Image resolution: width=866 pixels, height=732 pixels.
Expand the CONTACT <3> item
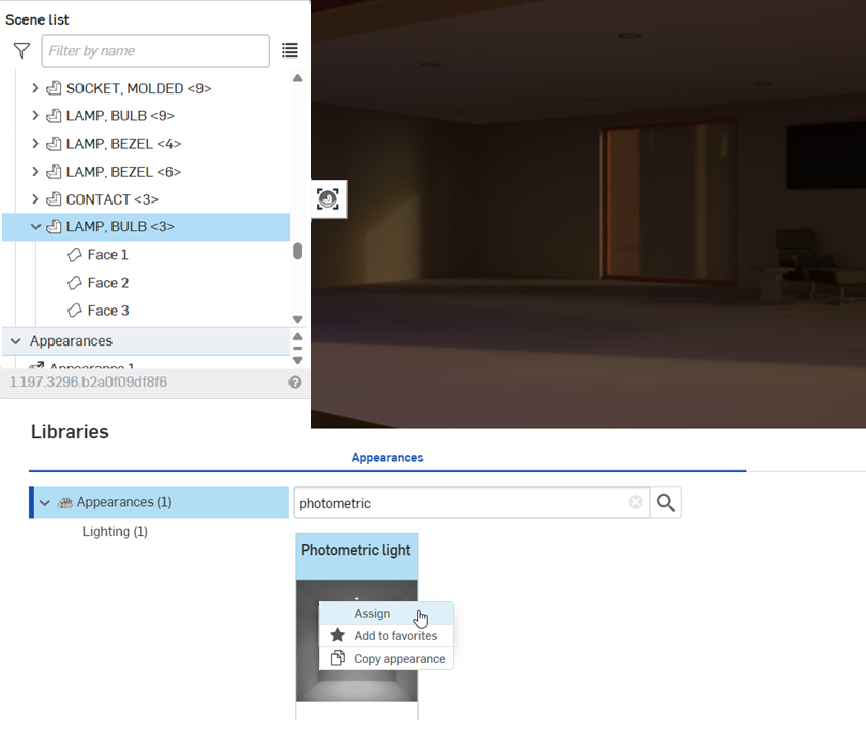(x=36, y=199)
